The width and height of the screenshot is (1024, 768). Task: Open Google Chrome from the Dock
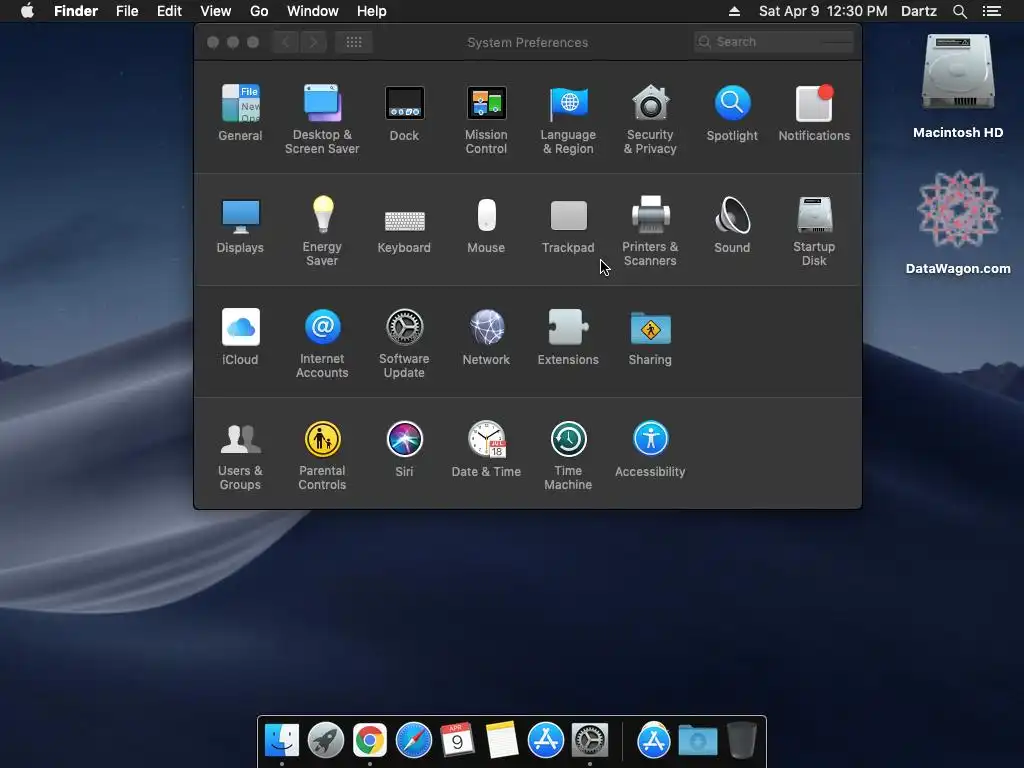[370, 741]
